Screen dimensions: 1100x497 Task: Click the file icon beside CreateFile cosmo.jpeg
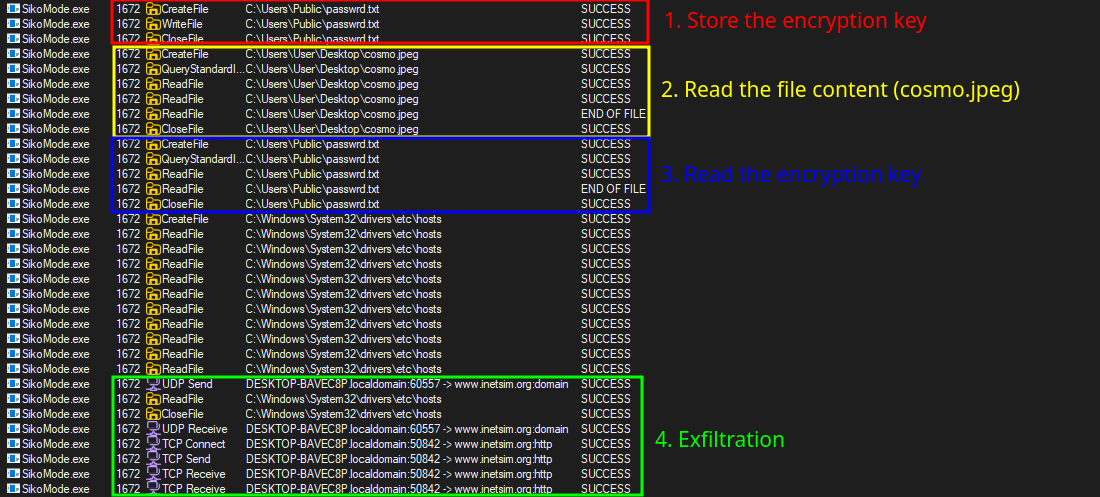pos(153,54)
